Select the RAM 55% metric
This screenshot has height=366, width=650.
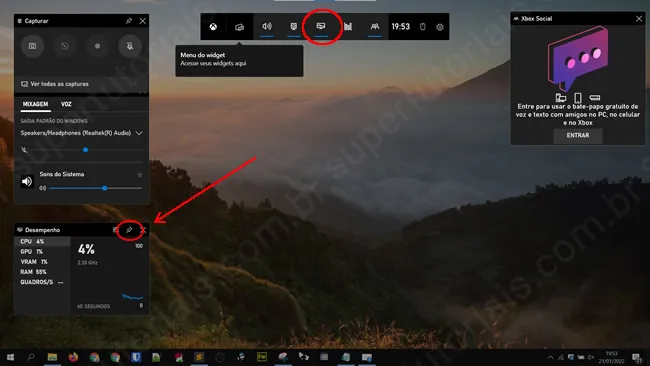pyautogui.click(x=42, y=272)
